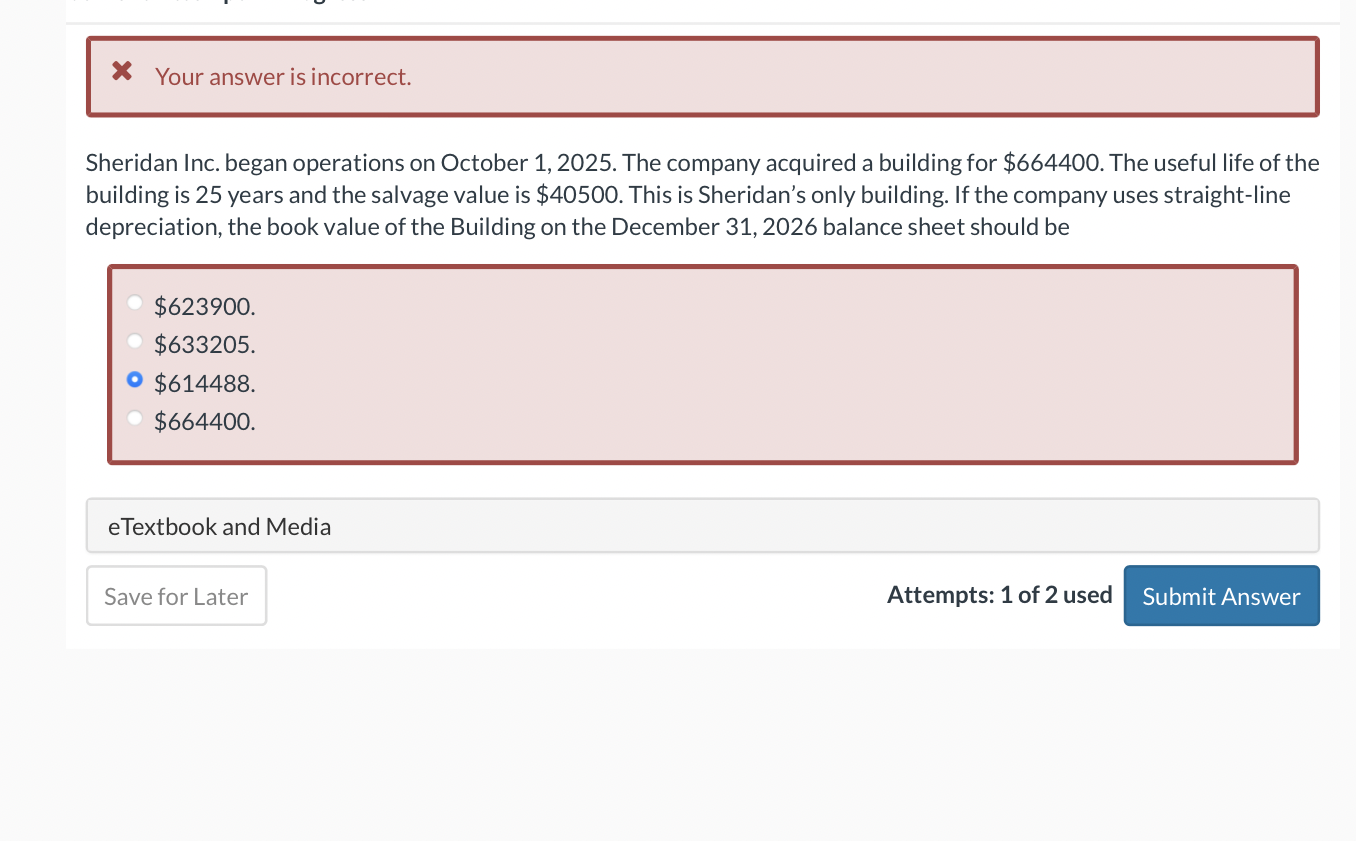The height and width of the screenshot is (841, 1356).
Task: Click inside the answer options box
Action: click(x=700, y=364)
